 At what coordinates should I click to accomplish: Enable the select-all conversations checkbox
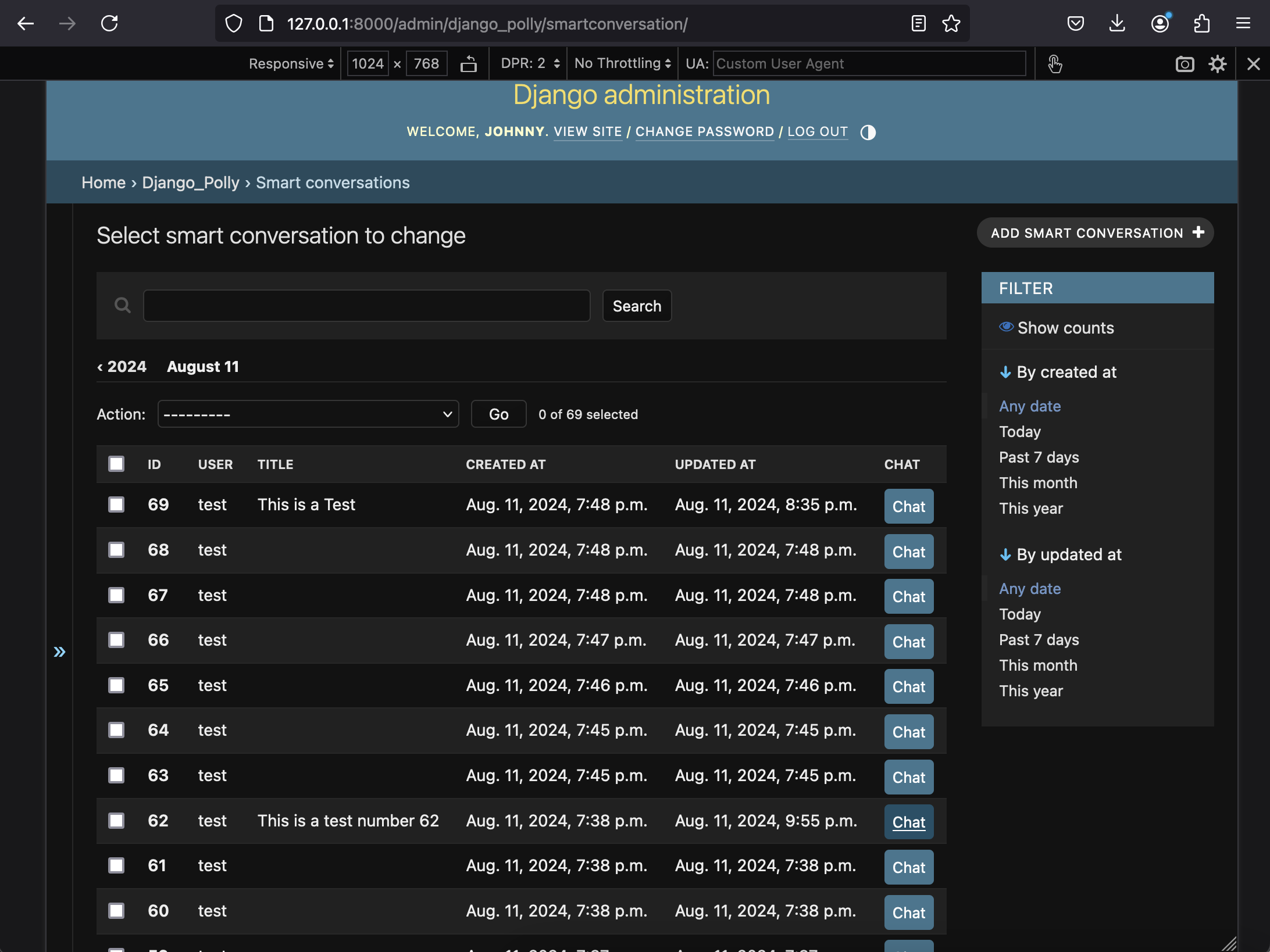click(116, 463)
